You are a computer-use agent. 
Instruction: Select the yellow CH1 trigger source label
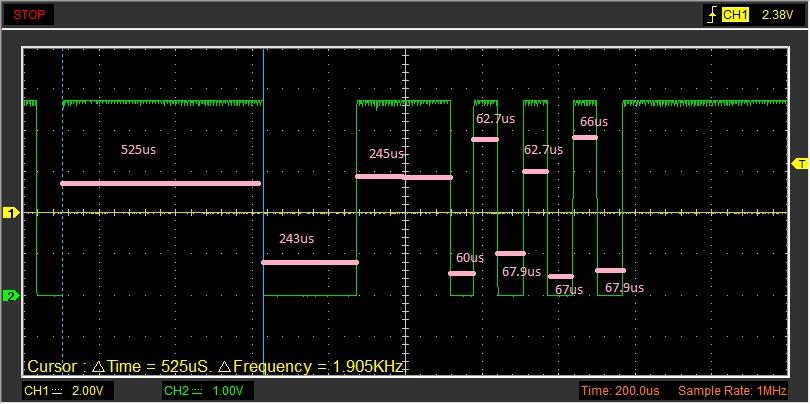(x=735, y=15)
